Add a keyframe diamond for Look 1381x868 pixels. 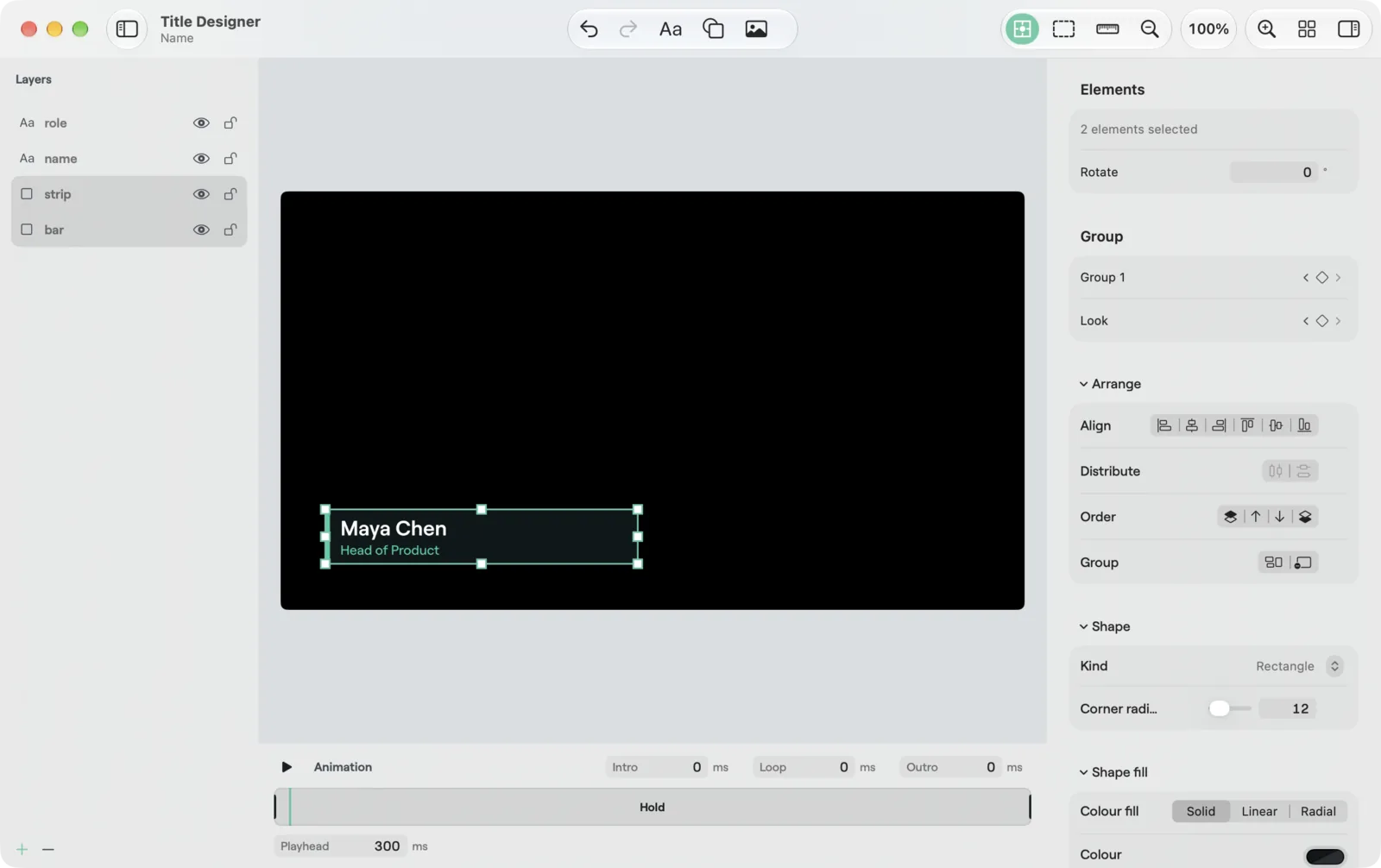1321,321
